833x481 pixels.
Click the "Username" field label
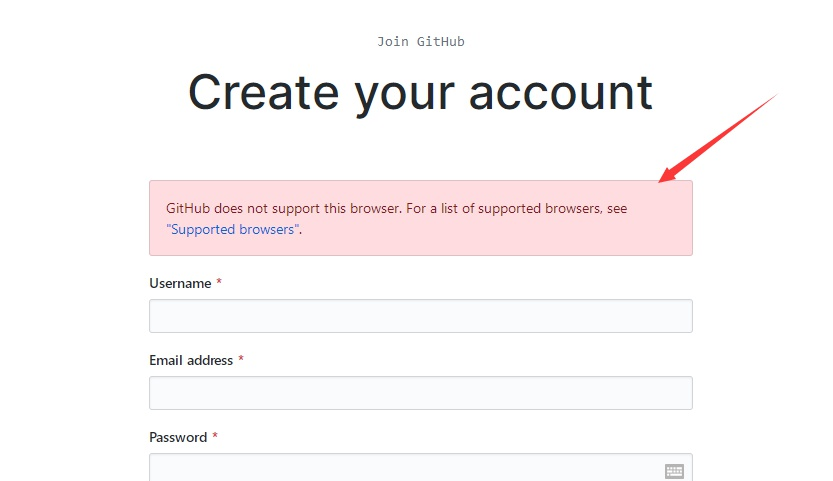(x=180, y=283)
